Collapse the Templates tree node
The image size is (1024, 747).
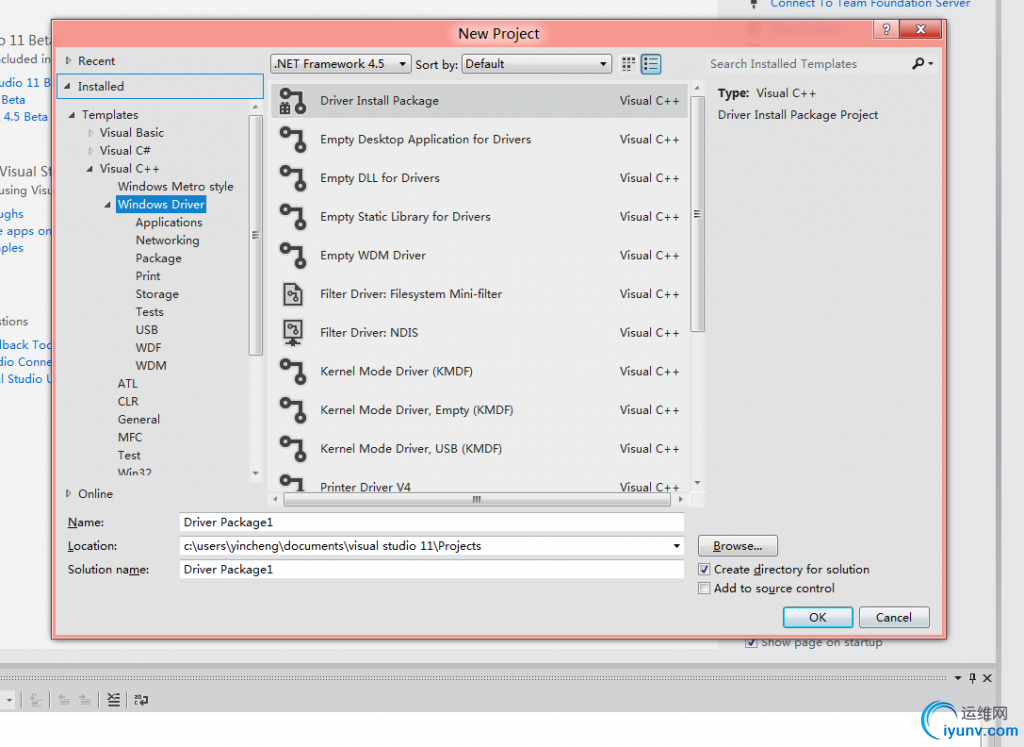pos(72,115)
